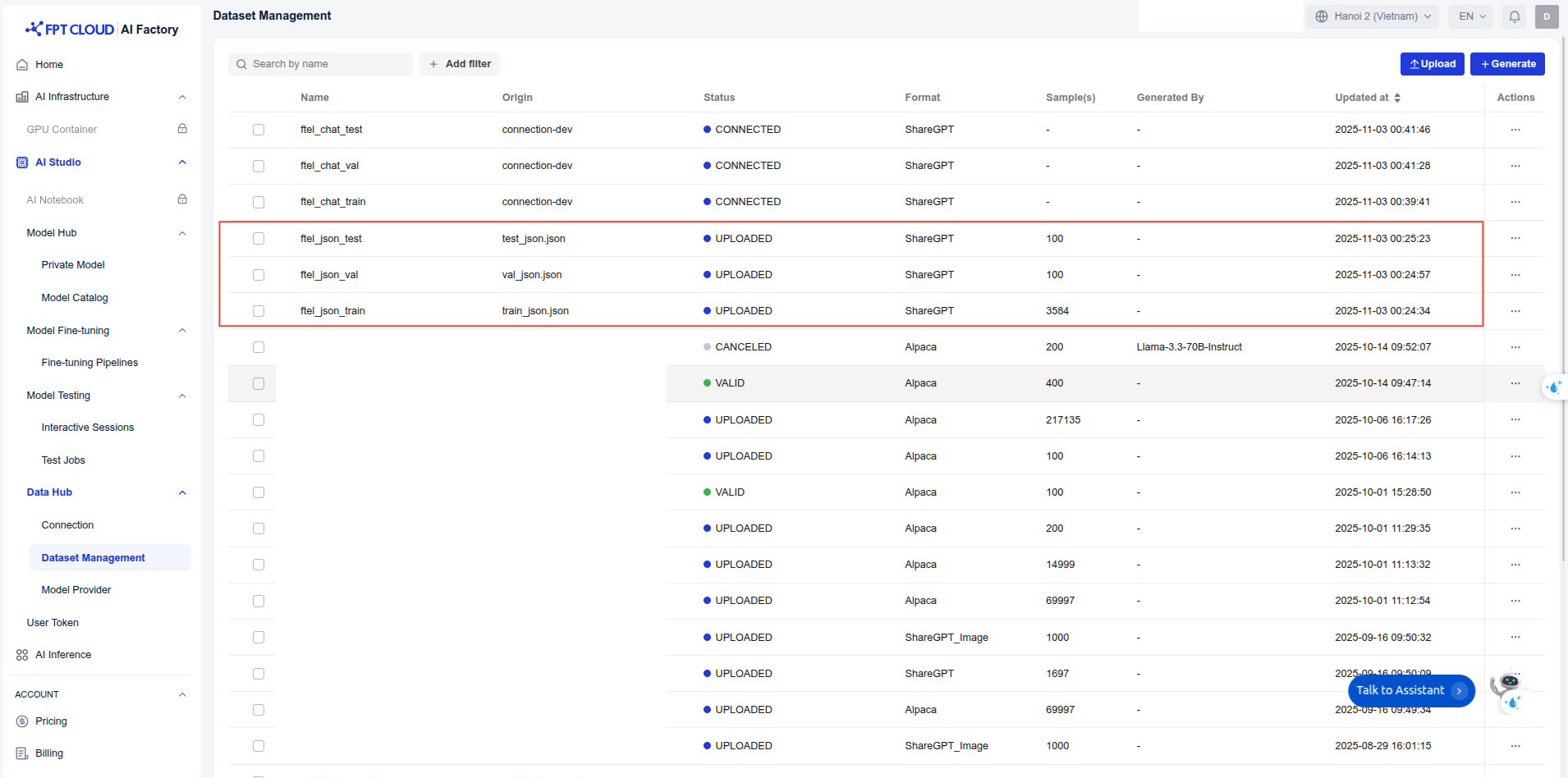Open the EN language dropdown
This screenshot has height=778, width=1568.
pyautogui.click(x=1472, y=16)
